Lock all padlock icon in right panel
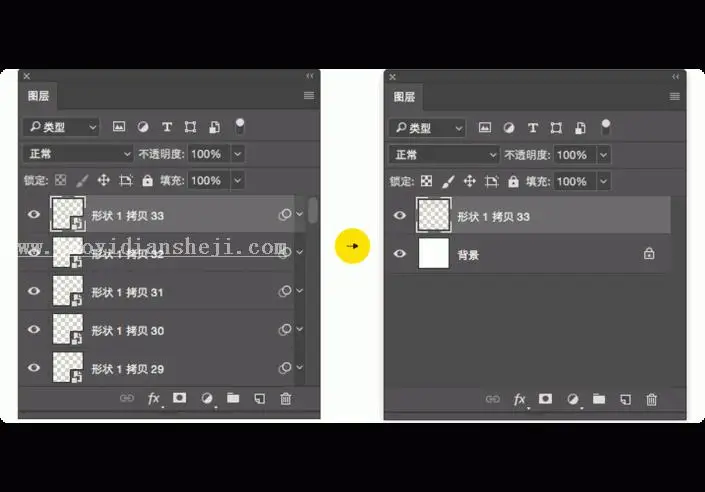Screen dimensions: 705x492 point(513,181)
